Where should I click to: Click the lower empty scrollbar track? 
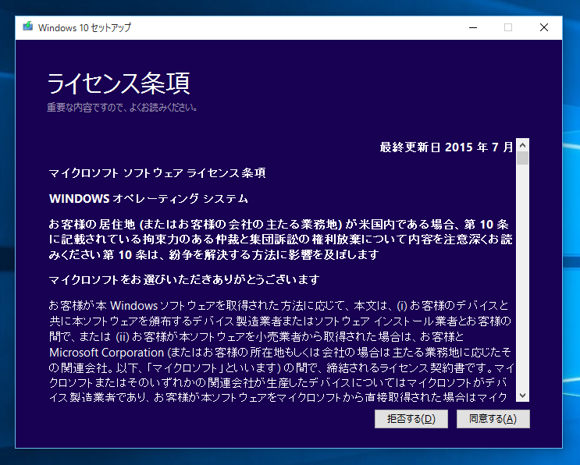click(x=523, y=277)
